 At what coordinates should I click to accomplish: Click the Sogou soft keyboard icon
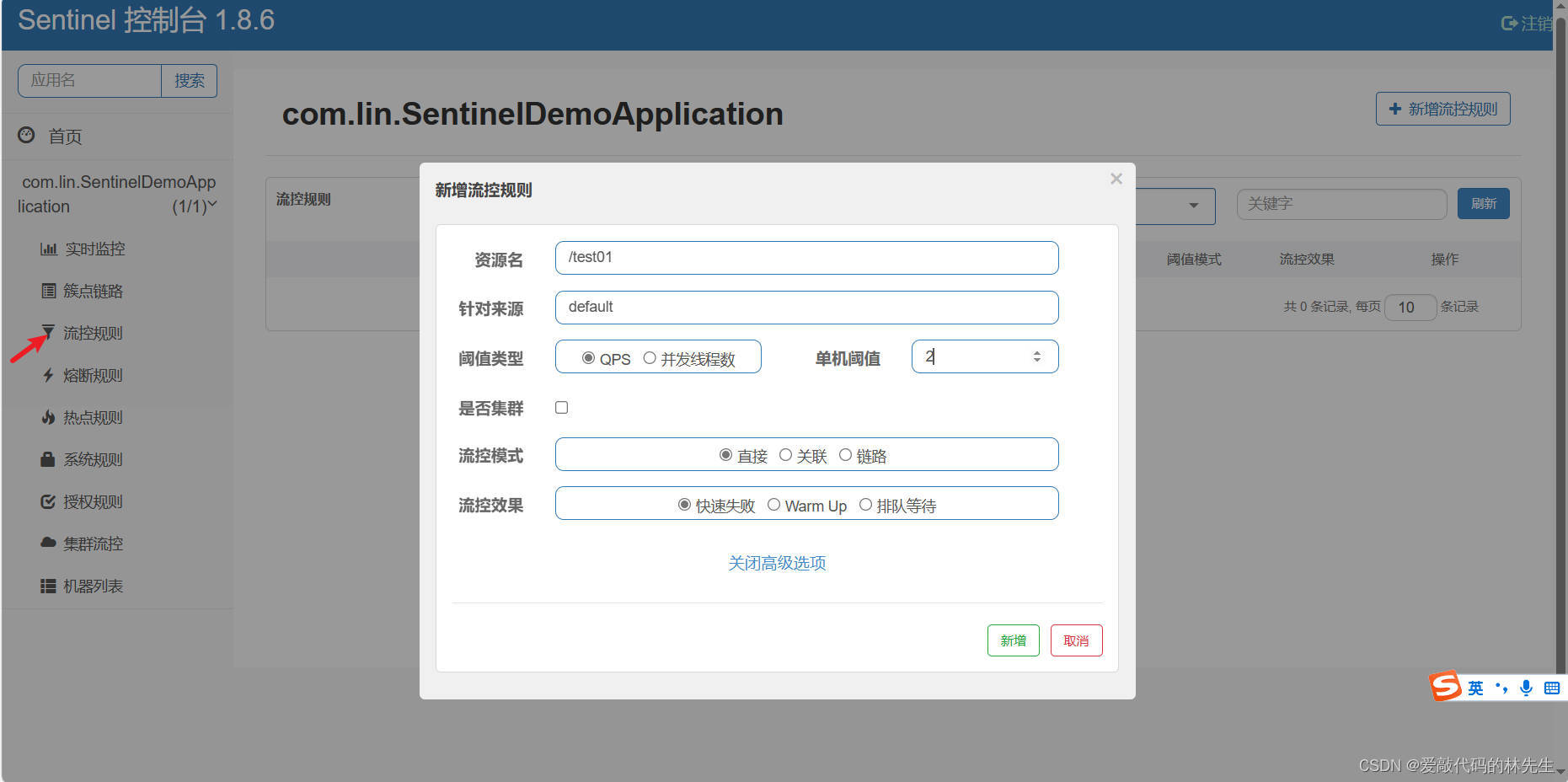(x=1552, y=688)
